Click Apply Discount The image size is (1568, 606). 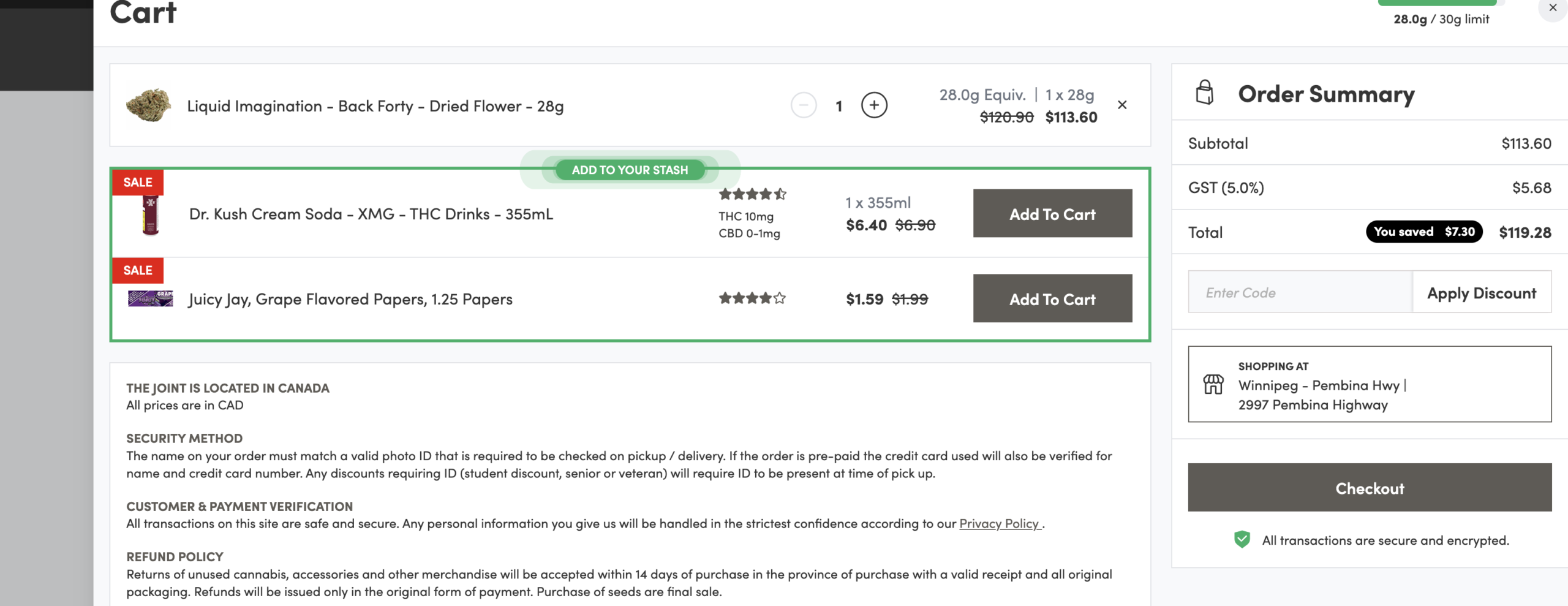pos(1482,292)
